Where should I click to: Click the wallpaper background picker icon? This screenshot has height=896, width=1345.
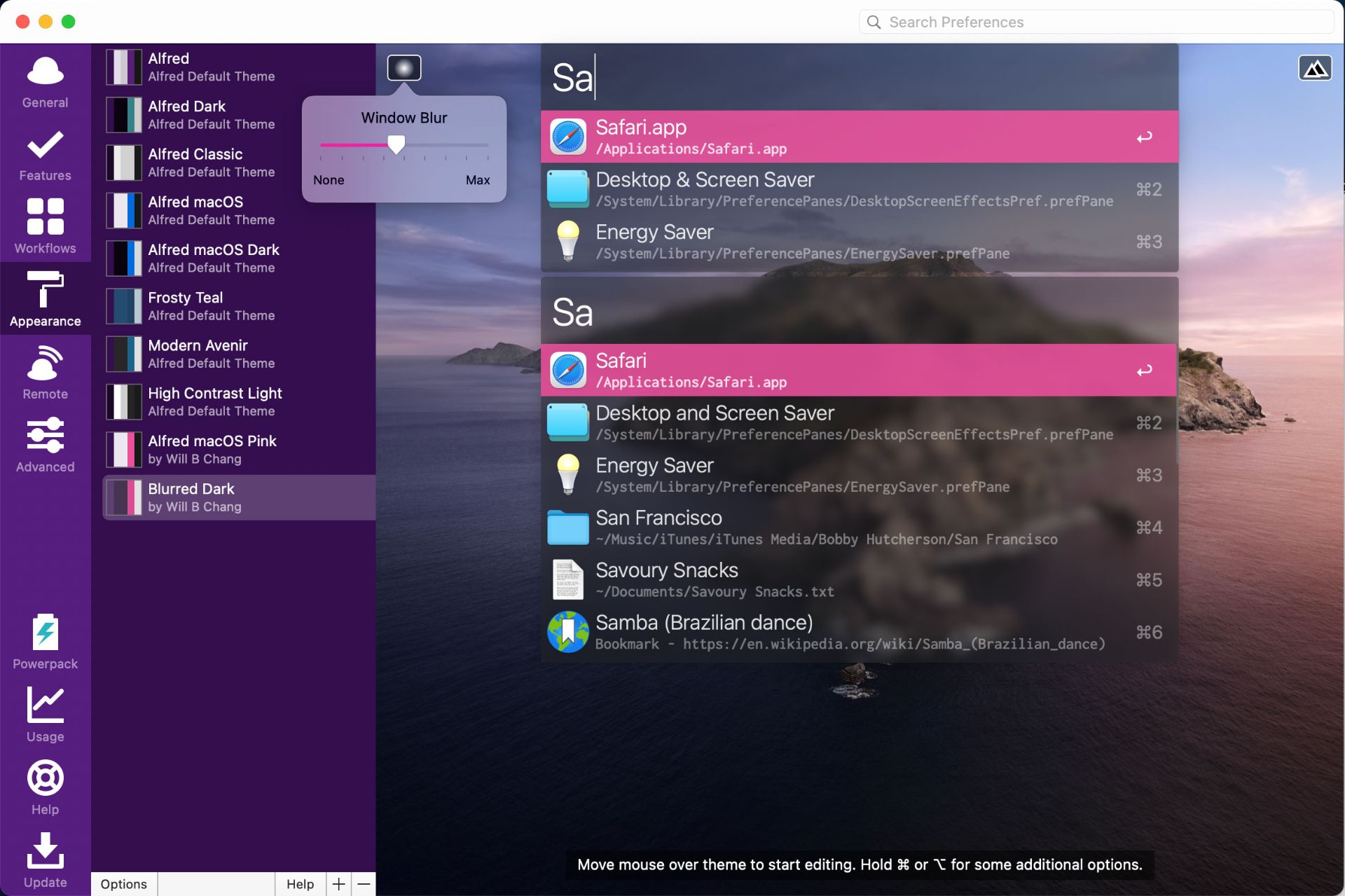(1315, 68)
